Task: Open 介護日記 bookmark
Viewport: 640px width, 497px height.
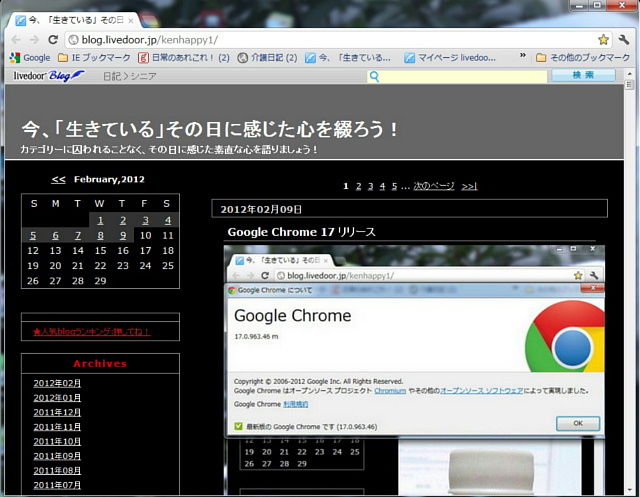Action: click(267, 58)
